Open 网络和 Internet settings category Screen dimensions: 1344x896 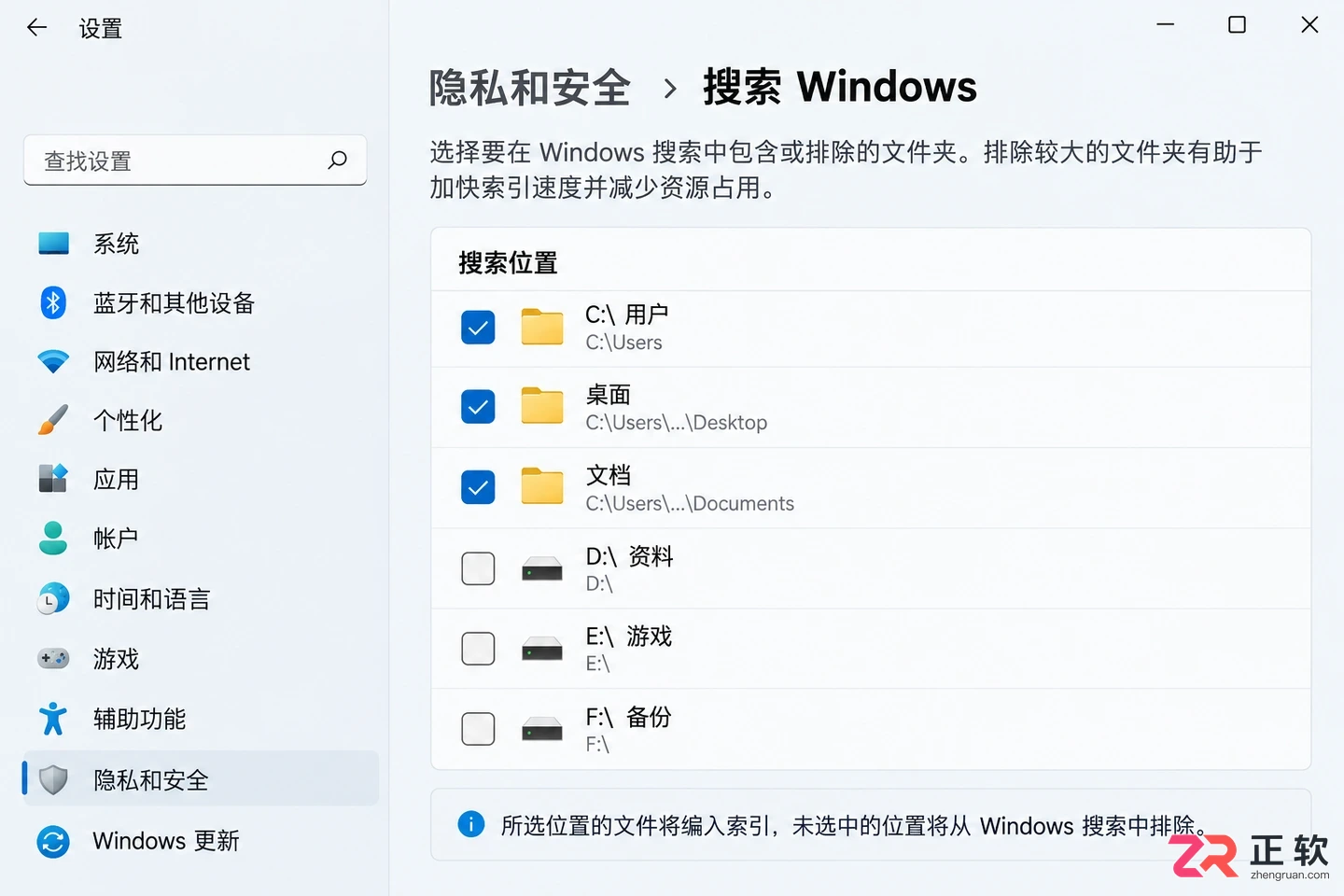pyautogui.click(x=201, y=361)
